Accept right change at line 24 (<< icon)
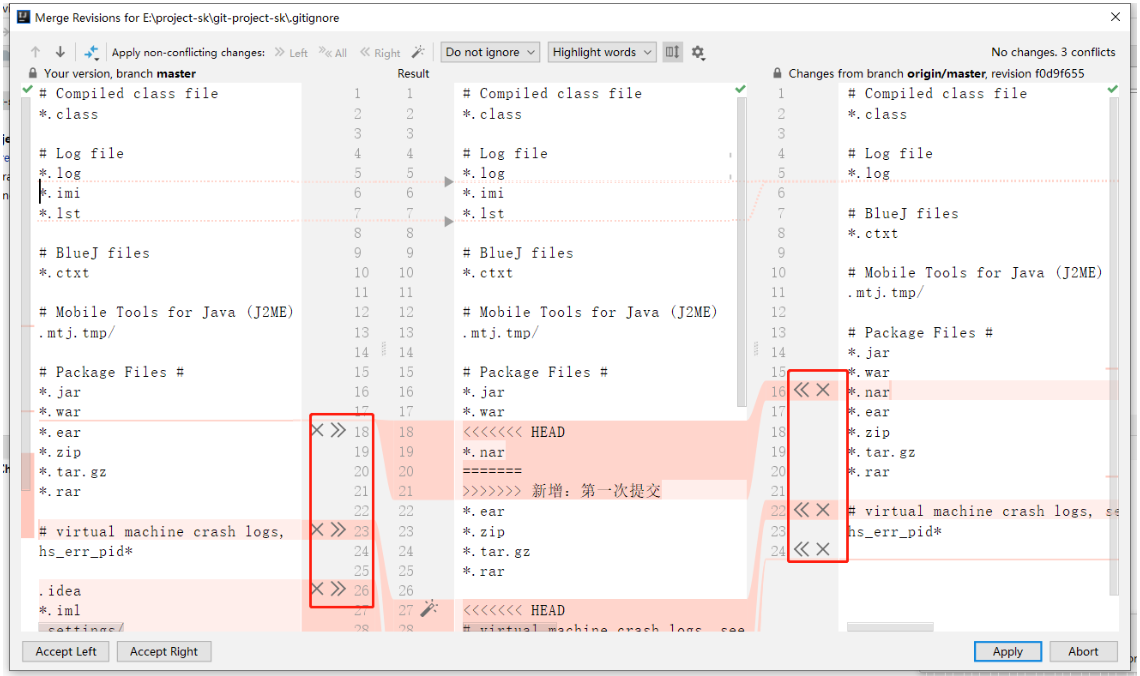The width and height of the screenshot is (1140, 676). (x=801, y=549)
